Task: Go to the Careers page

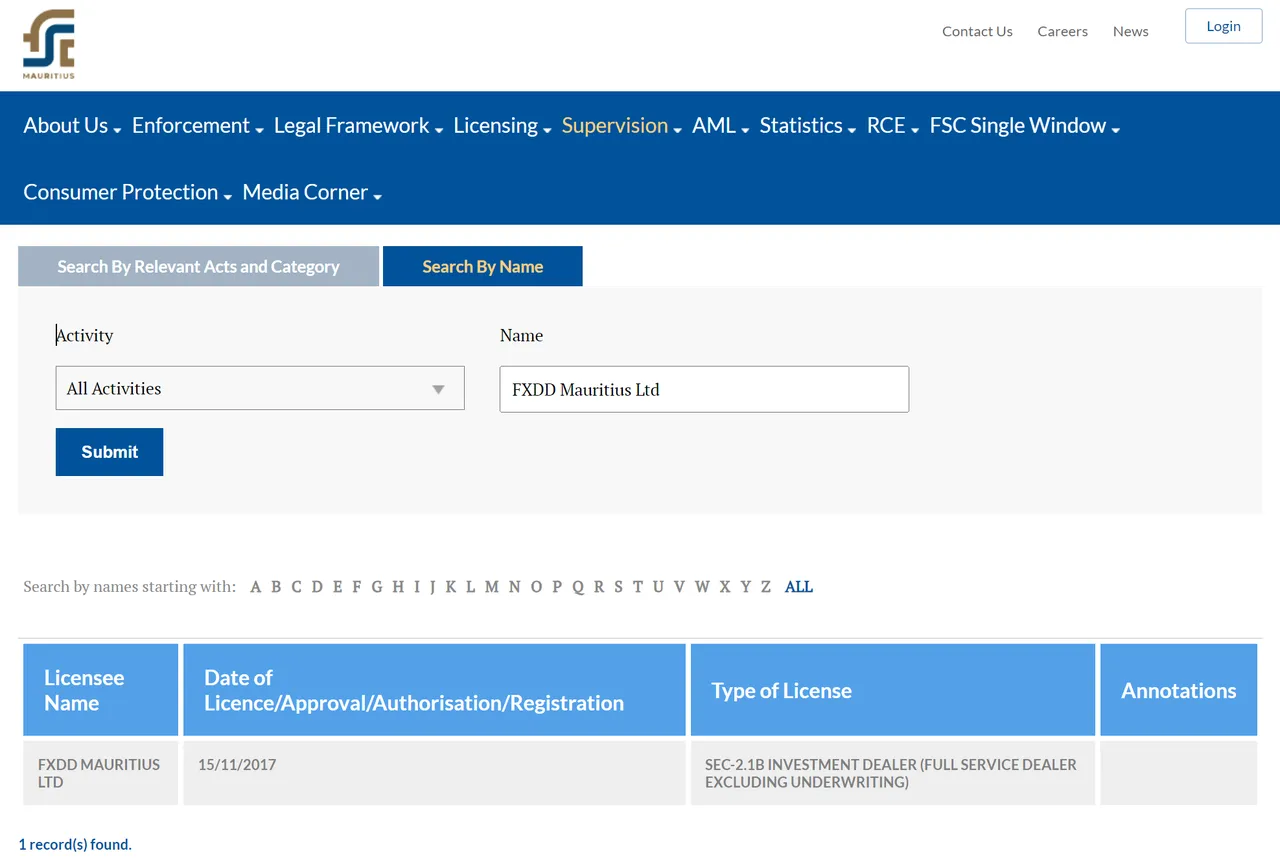Action: click(1062, 31)
